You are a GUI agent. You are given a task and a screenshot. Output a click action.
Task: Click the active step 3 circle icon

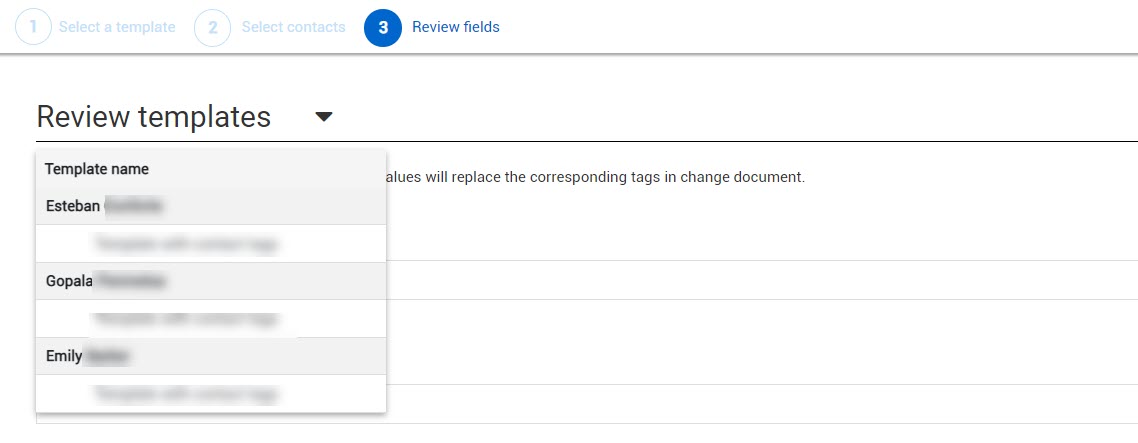382,28
